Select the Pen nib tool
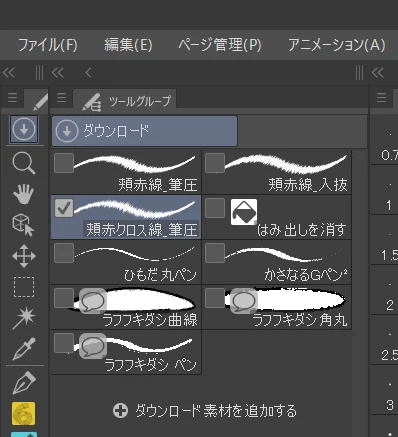Screen dimensions: 398x437 [x=24, y=382]
